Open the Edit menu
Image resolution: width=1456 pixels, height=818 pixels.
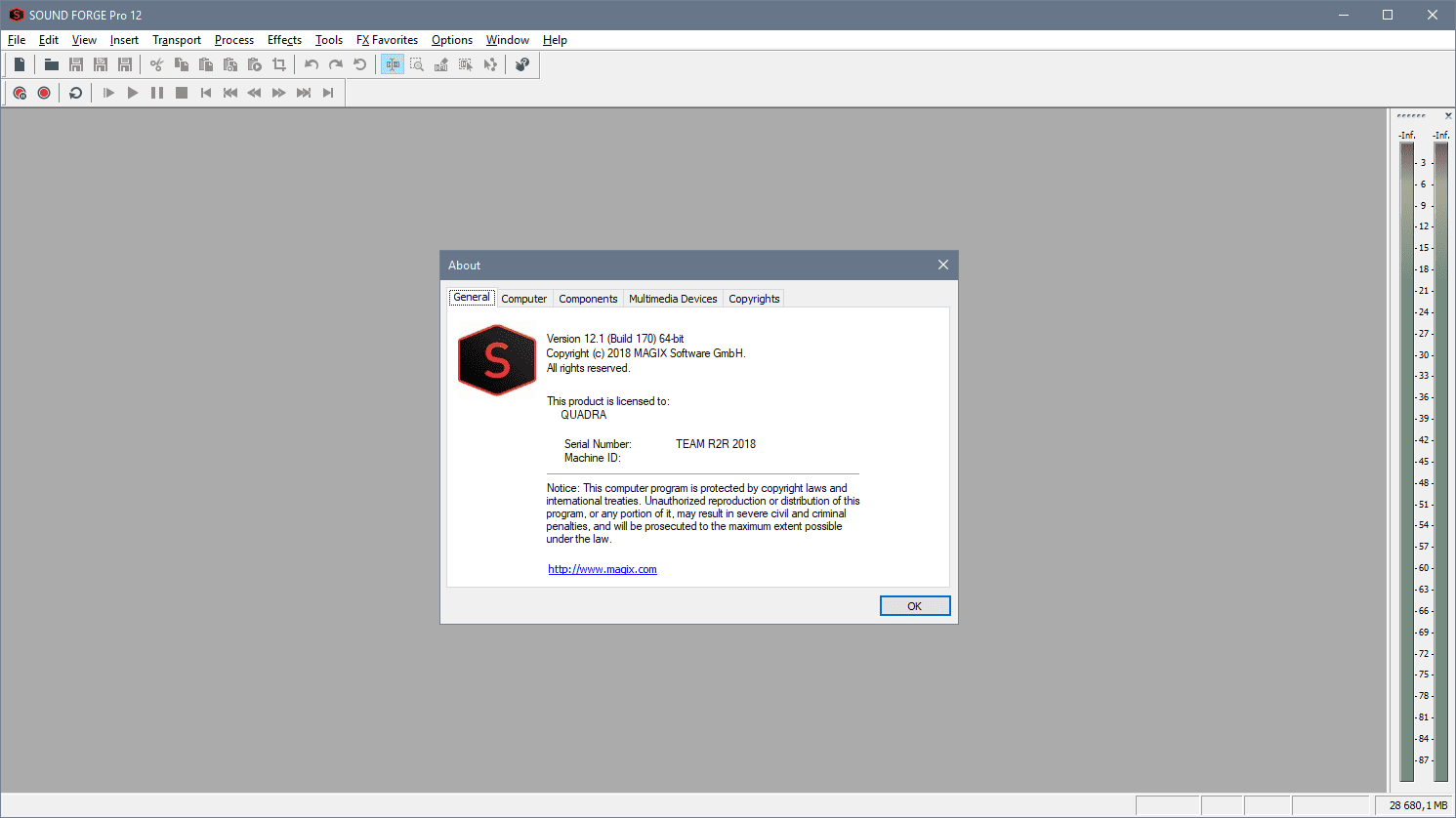coord(49,40)
